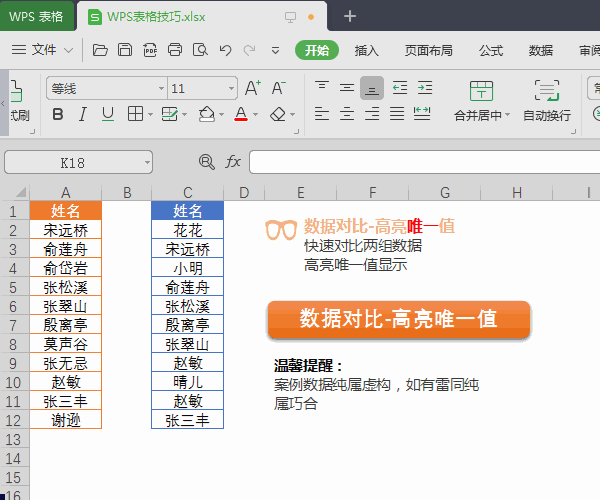Open the 文件 menu

click(42, 50)
